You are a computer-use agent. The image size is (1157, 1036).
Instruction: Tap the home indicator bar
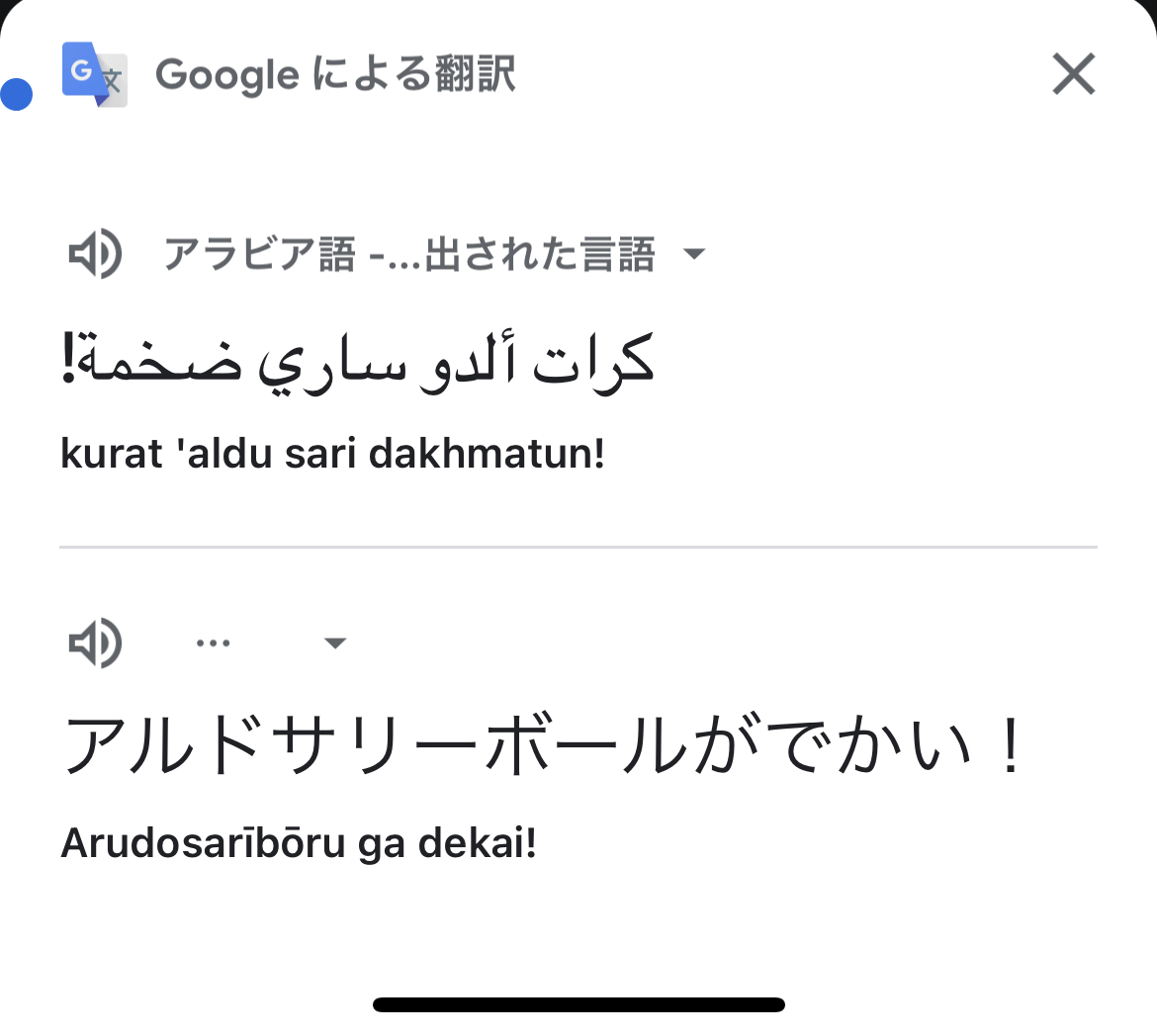coord(579,1004)
